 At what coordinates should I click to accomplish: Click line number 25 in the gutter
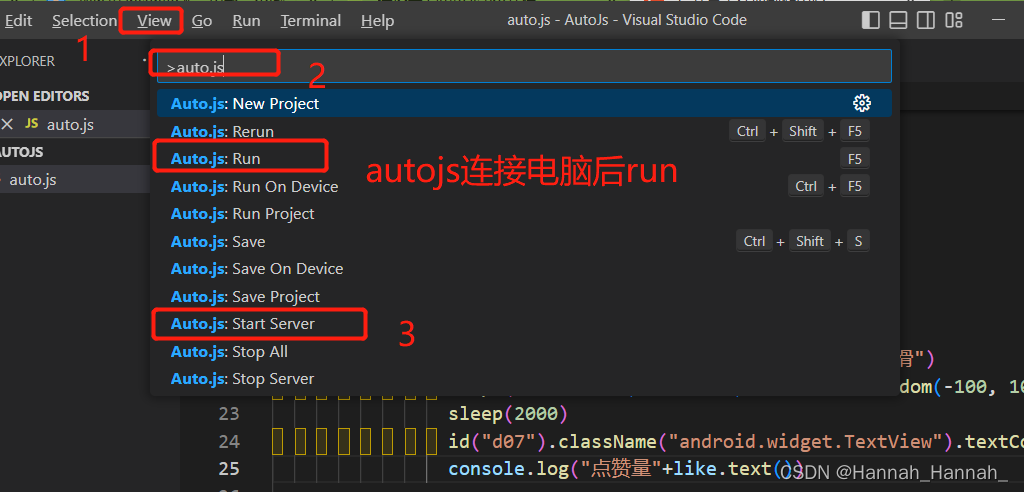229,469
